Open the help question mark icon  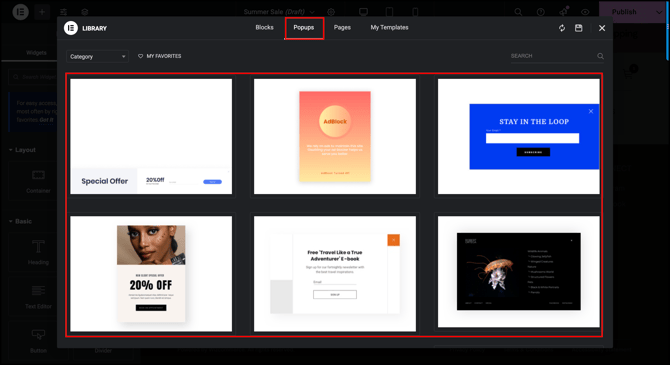pyautogui.click(x=541, y=12)
